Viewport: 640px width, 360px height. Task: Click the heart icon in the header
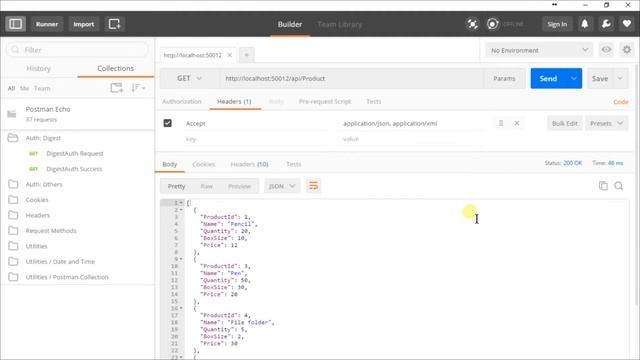[627, 24]
